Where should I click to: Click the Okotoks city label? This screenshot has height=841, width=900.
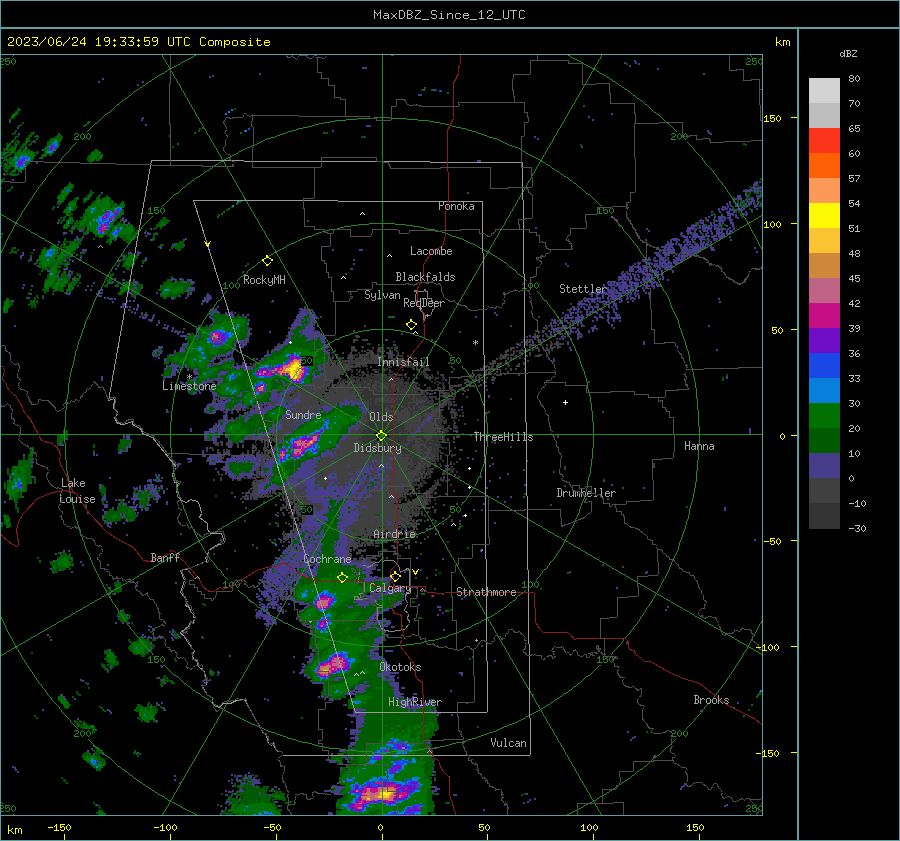pyautogui.click(x=400, y=667)
